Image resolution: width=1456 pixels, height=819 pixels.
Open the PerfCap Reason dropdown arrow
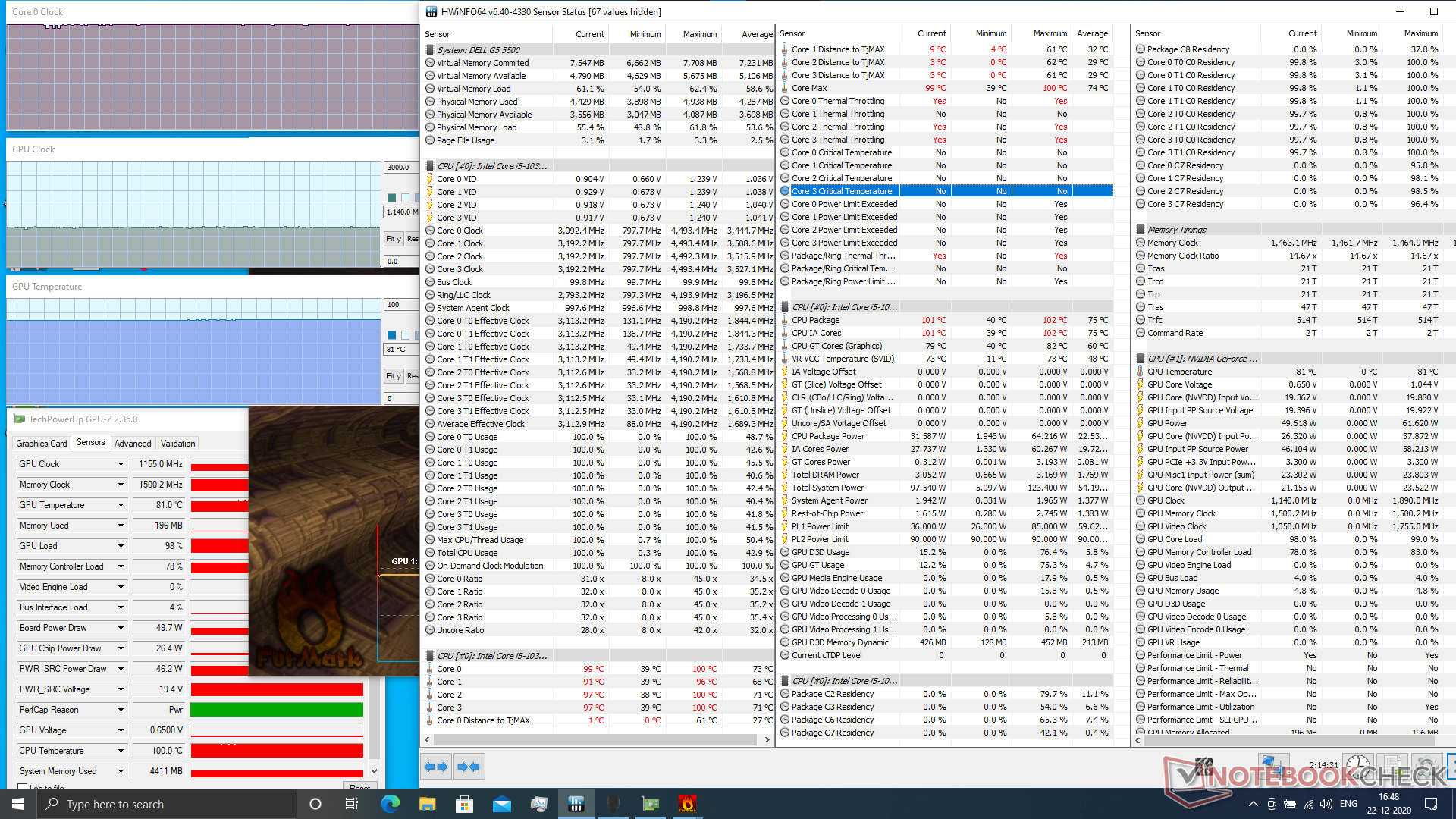[x=121, y=710]
